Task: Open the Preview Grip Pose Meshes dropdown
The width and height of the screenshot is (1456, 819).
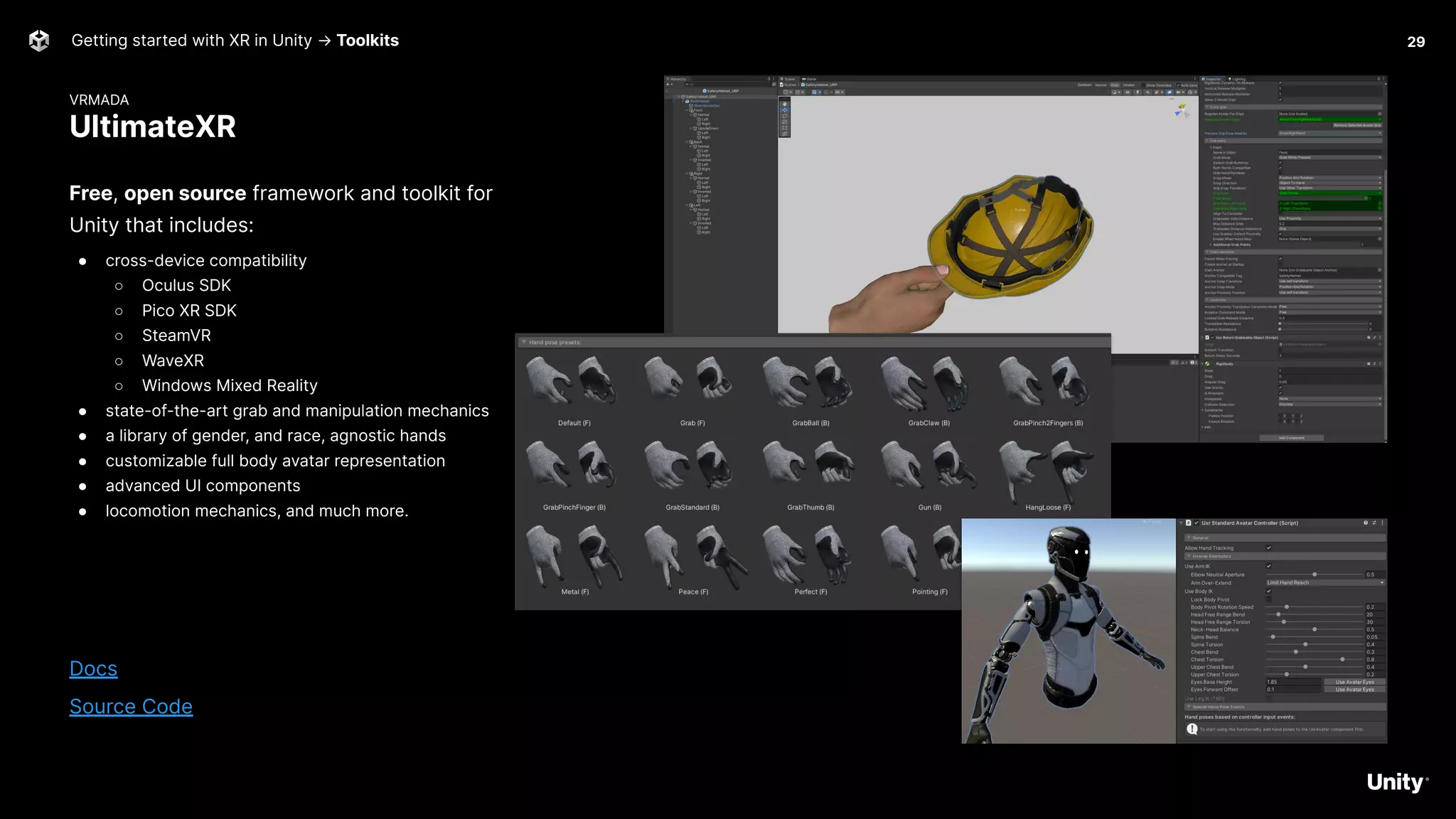Action: (1330, 133)
